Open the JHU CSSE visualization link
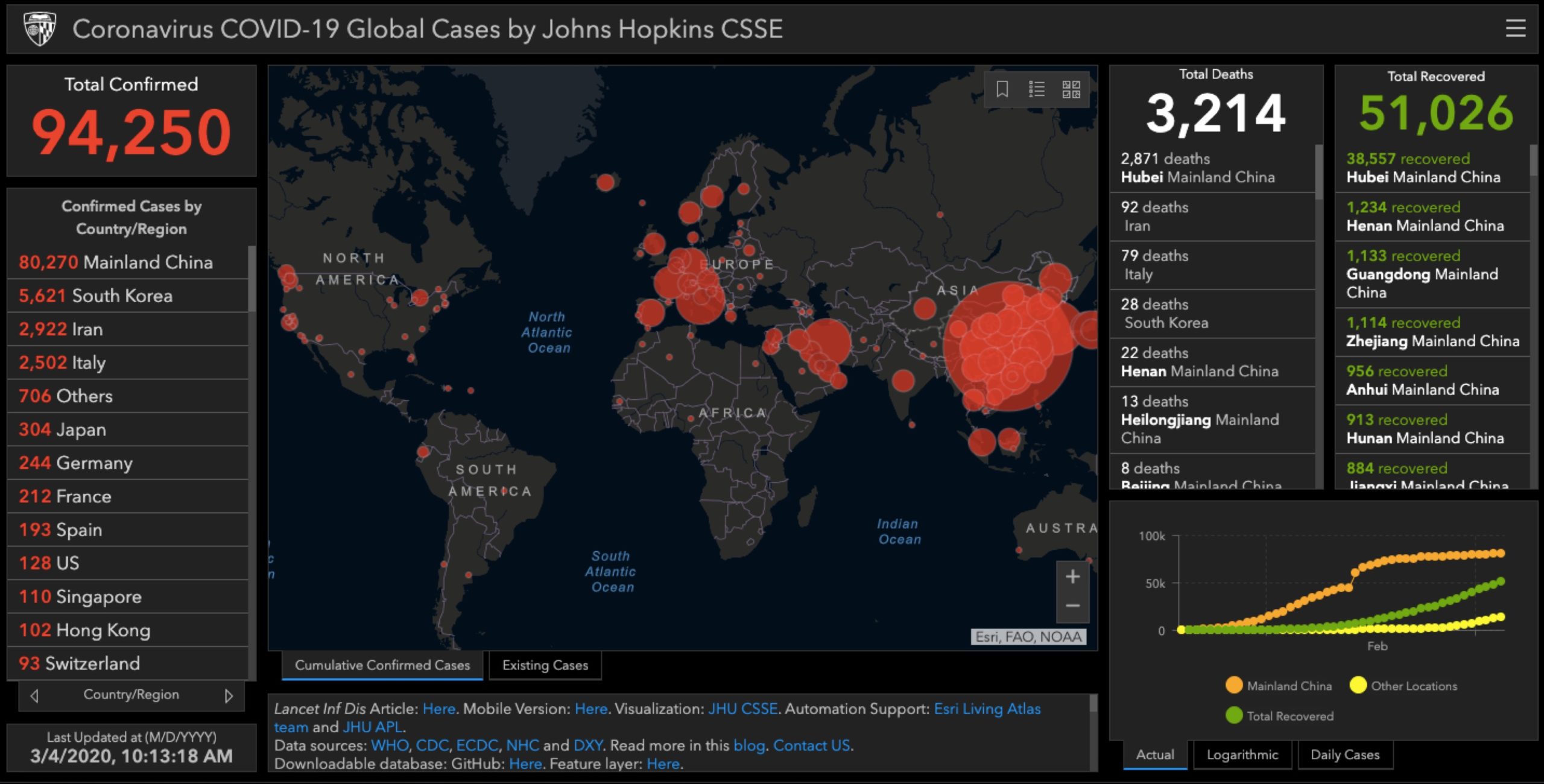 click(x=743, y=709)
